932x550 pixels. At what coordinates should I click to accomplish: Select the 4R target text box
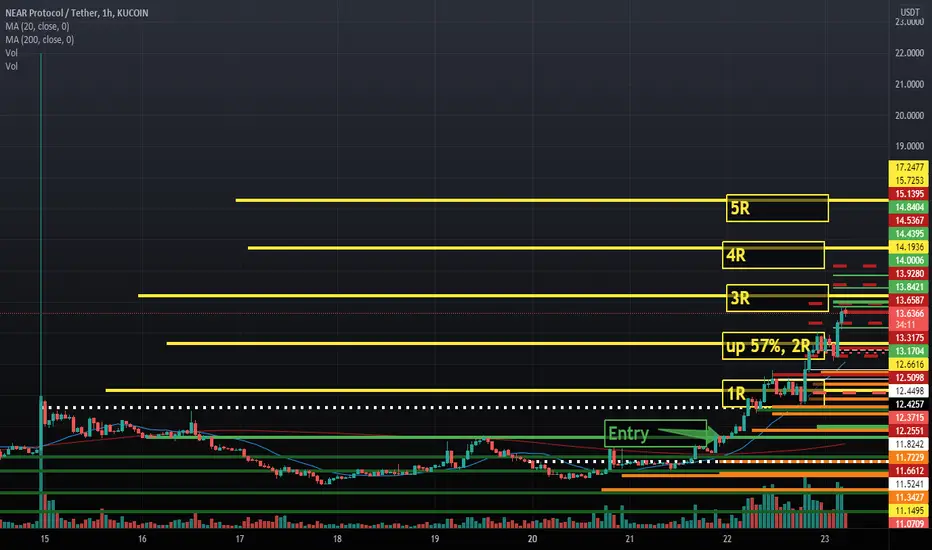773,255
